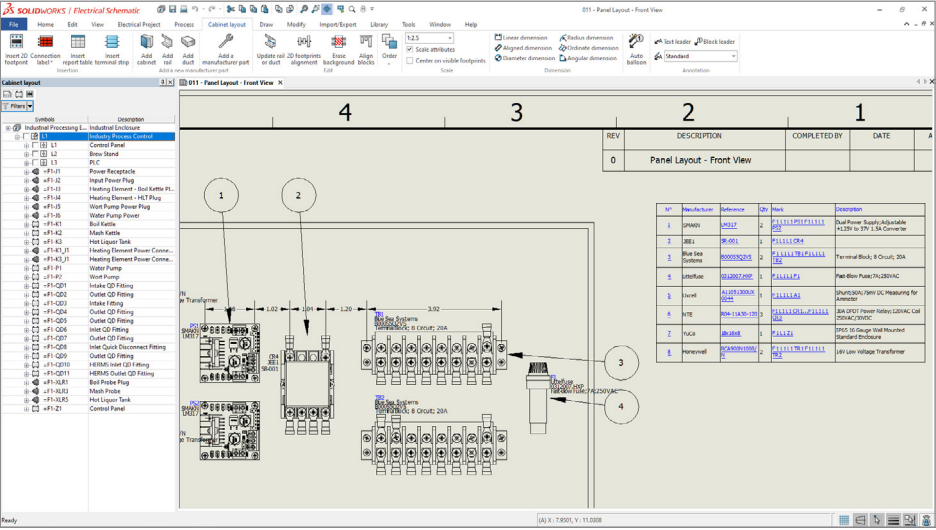Expand the =F1-K1 Boil Kettle node

point(26,224)
